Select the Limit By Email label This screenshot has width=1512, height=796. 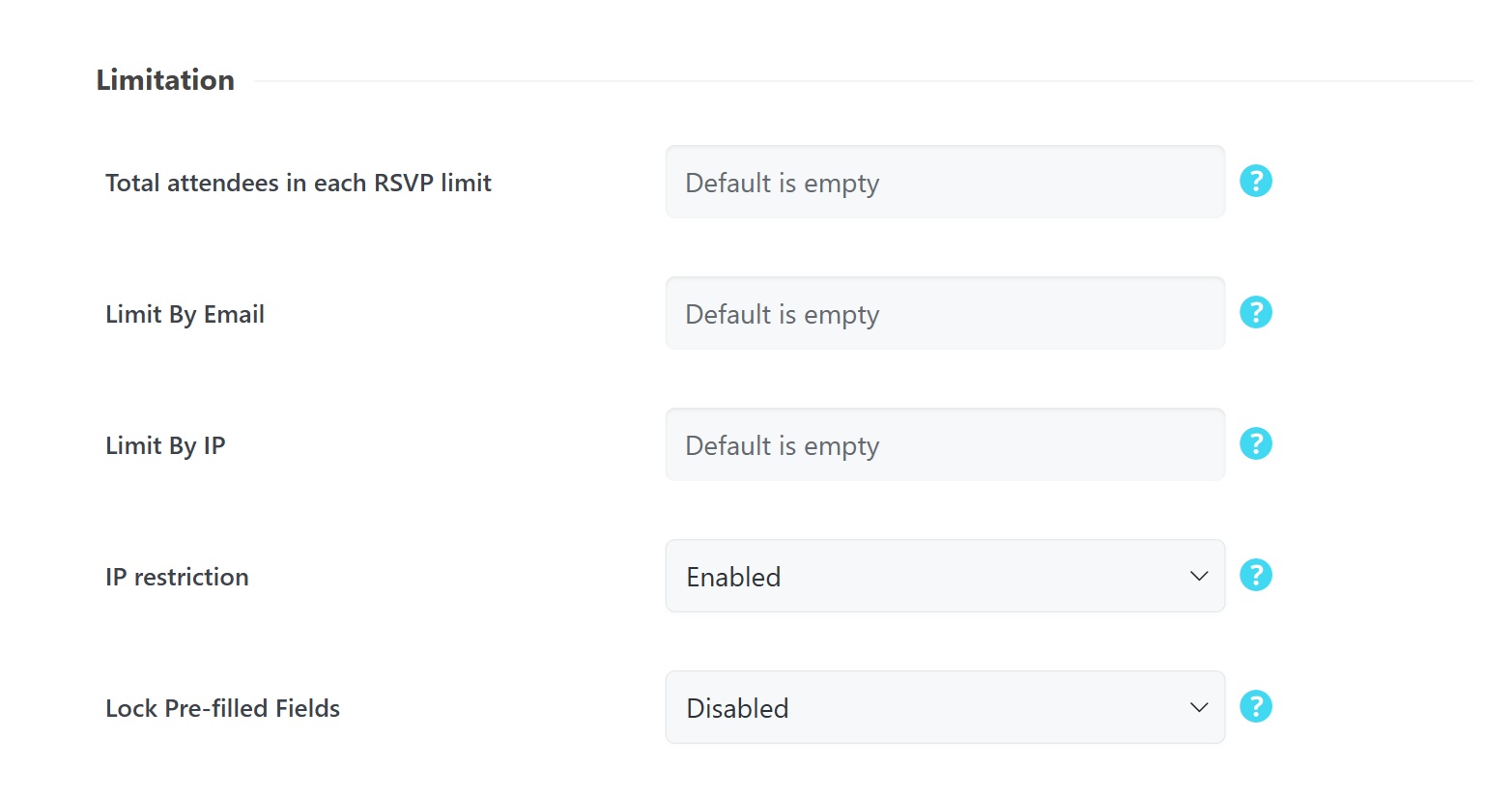pyautogui.click(x=185, y=313)
